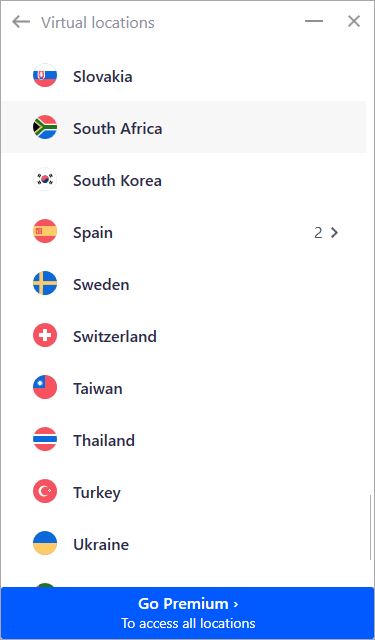This screenshot has height=640, width=375.
Task: Click the back arrow next to Virtual locations
Action: point(21,22)
